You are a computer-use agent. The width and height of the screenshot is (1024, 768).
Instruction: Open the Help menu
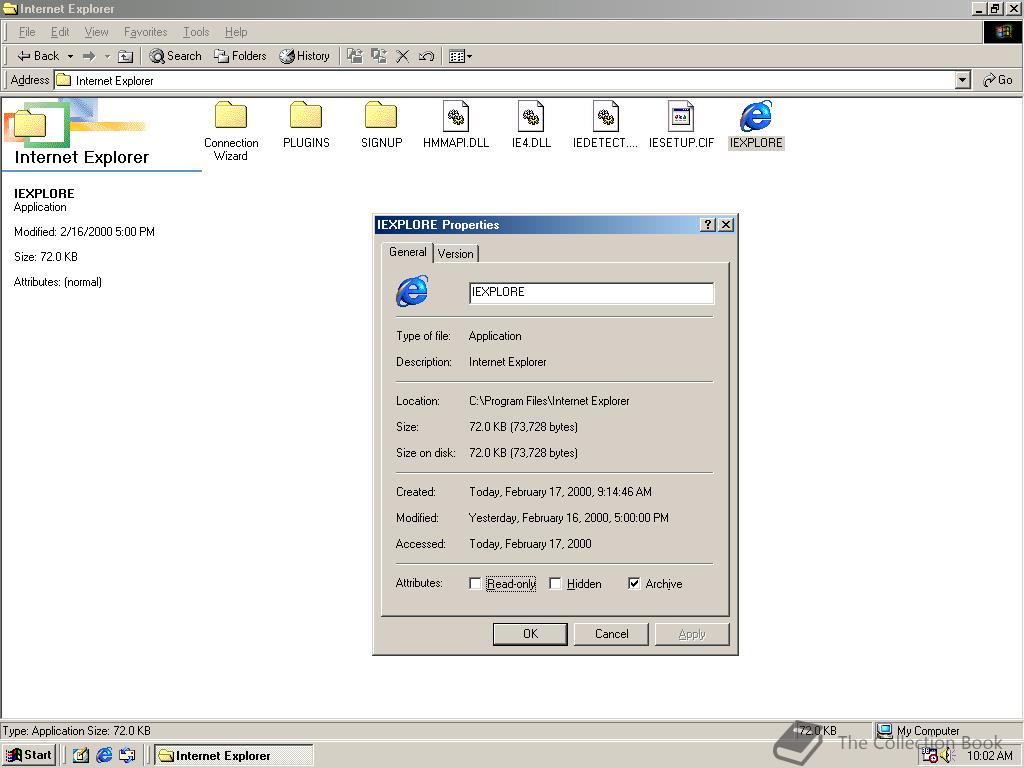(x=236, y=32)
